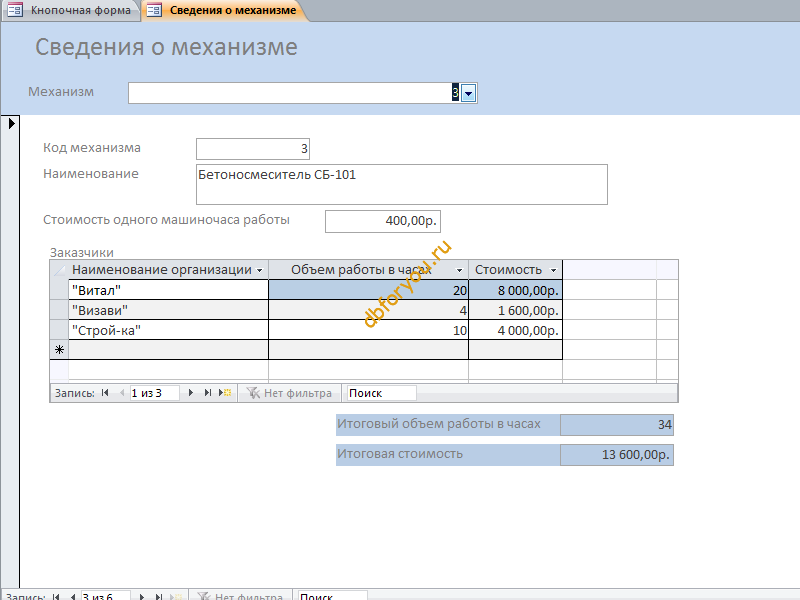
Task: Click the row selector of the "Строй-ка" row
Action: tap(59, 330)
